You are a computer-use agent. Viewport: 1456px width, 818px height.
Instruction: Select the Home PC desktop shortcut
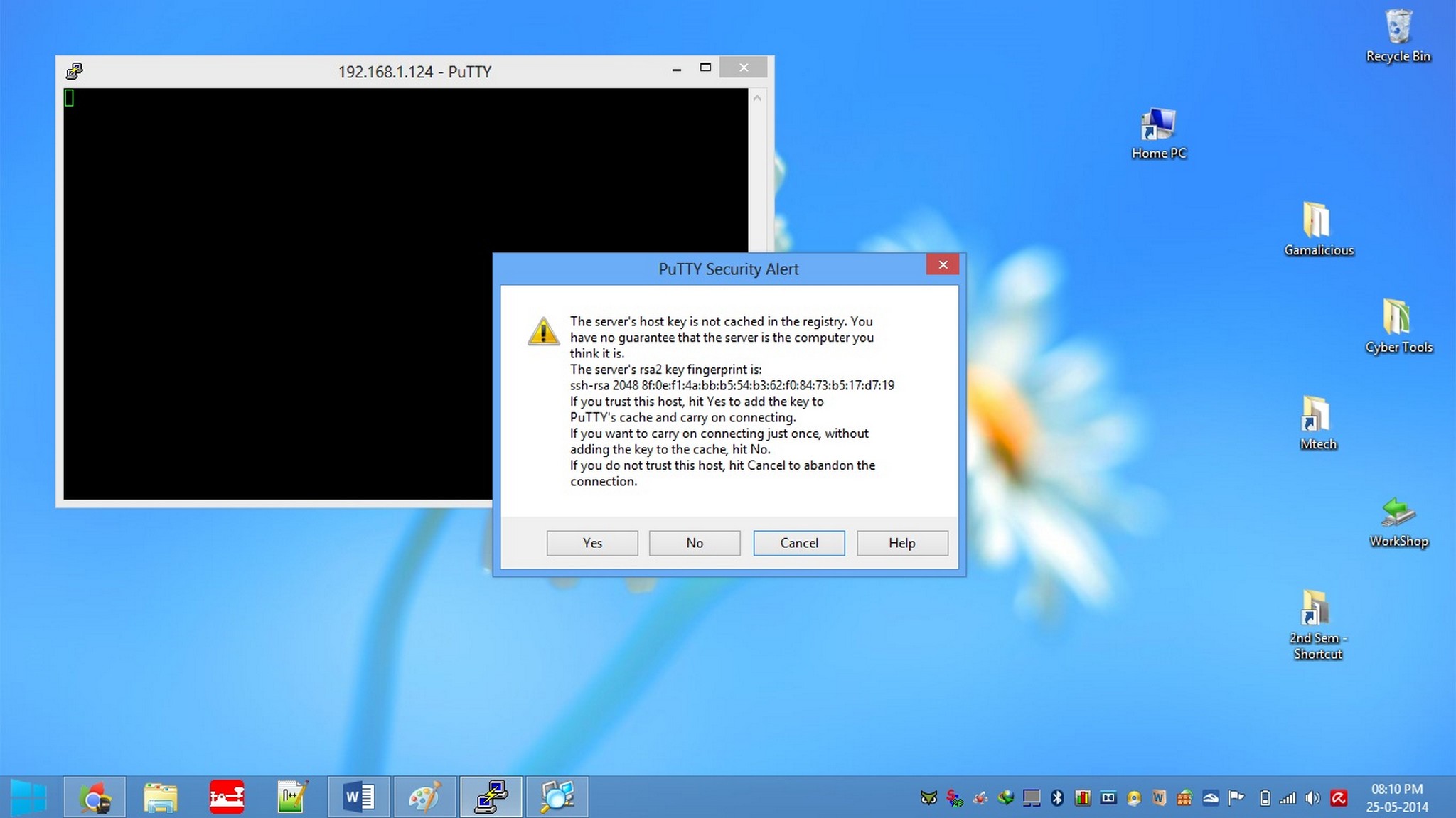(1159, 134)
